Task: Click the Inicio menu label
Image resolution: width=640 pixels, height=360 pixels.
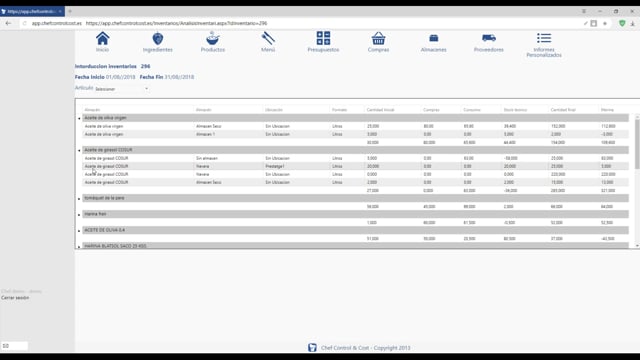Action: (x=102, y=49)
